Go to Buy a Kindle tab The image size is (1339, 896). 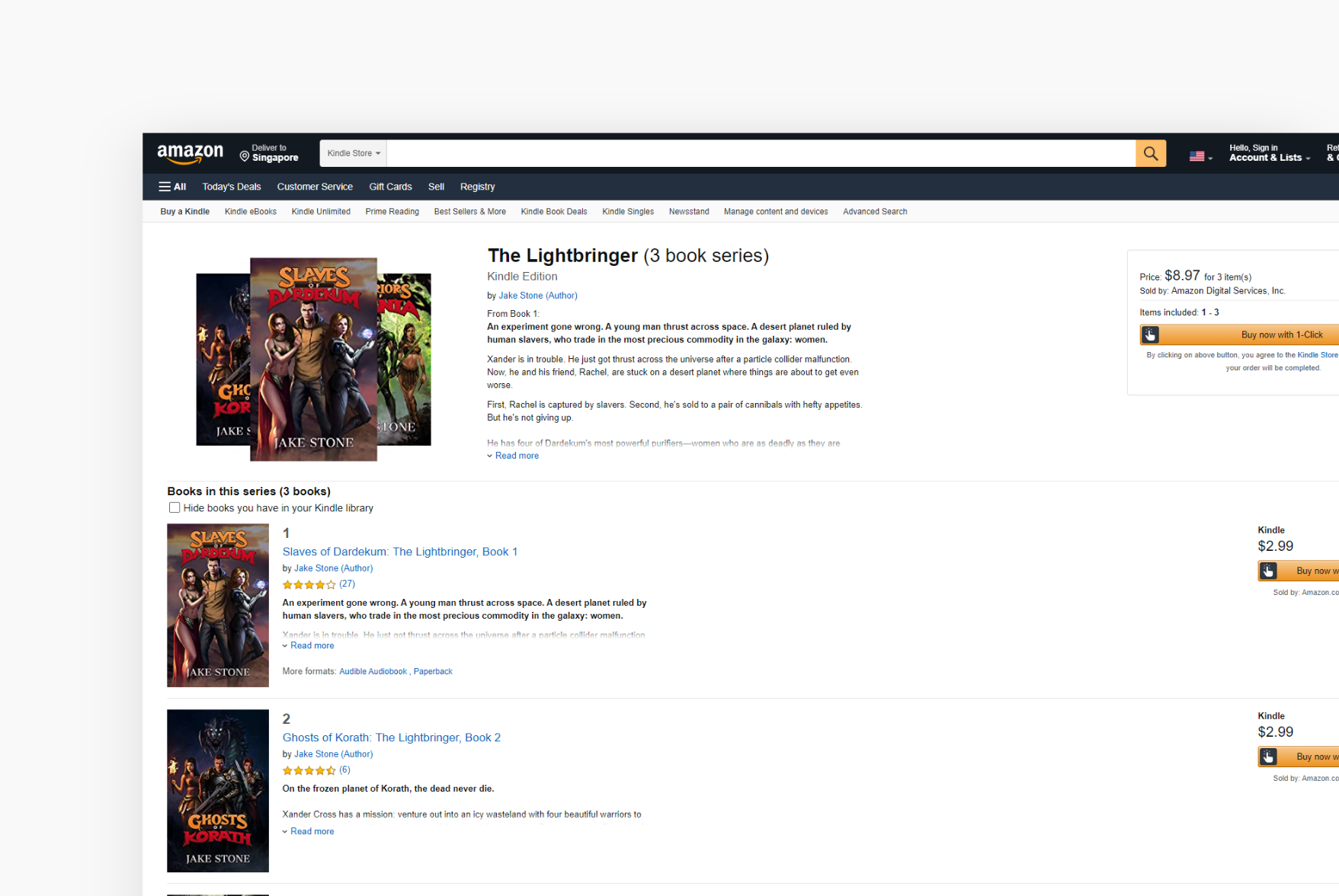click(x=184, y=212)
